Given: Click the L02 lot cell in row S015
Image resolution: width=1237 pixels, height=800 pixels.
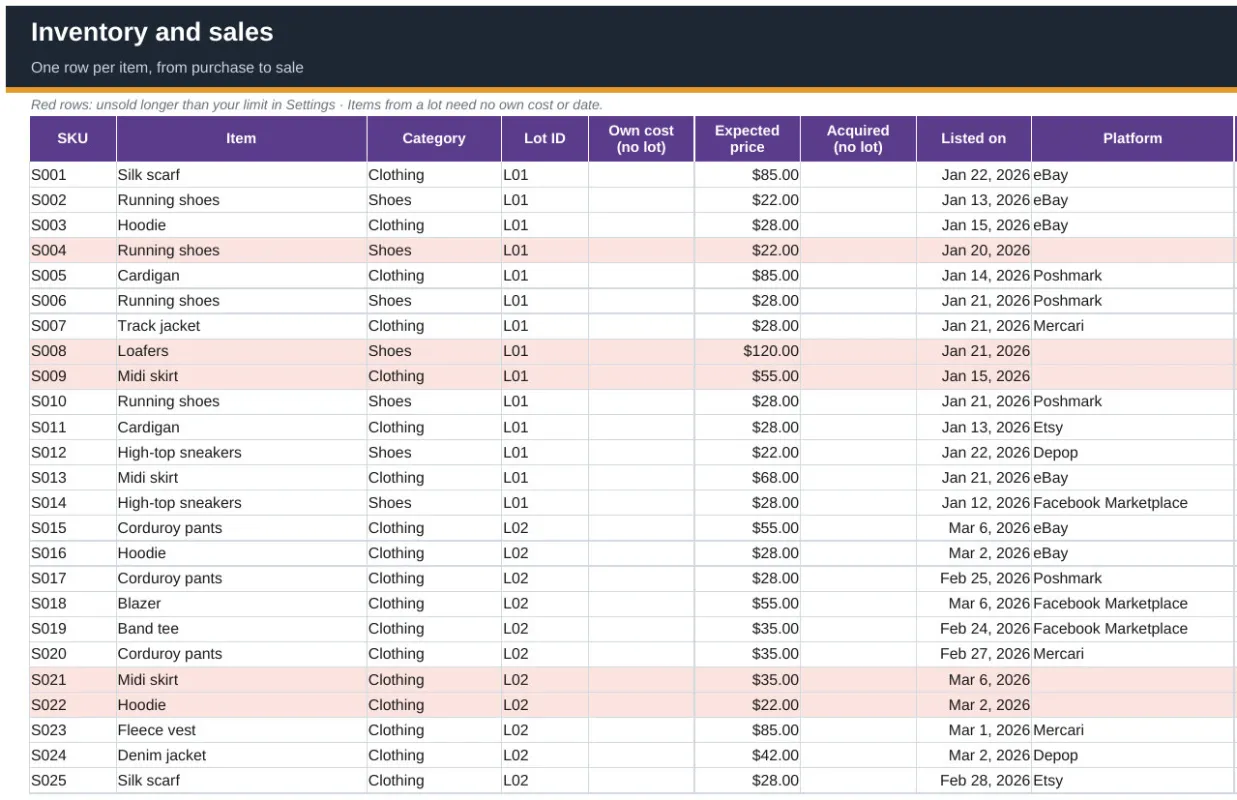Looking at the screenshot, I should pos(545,528).
